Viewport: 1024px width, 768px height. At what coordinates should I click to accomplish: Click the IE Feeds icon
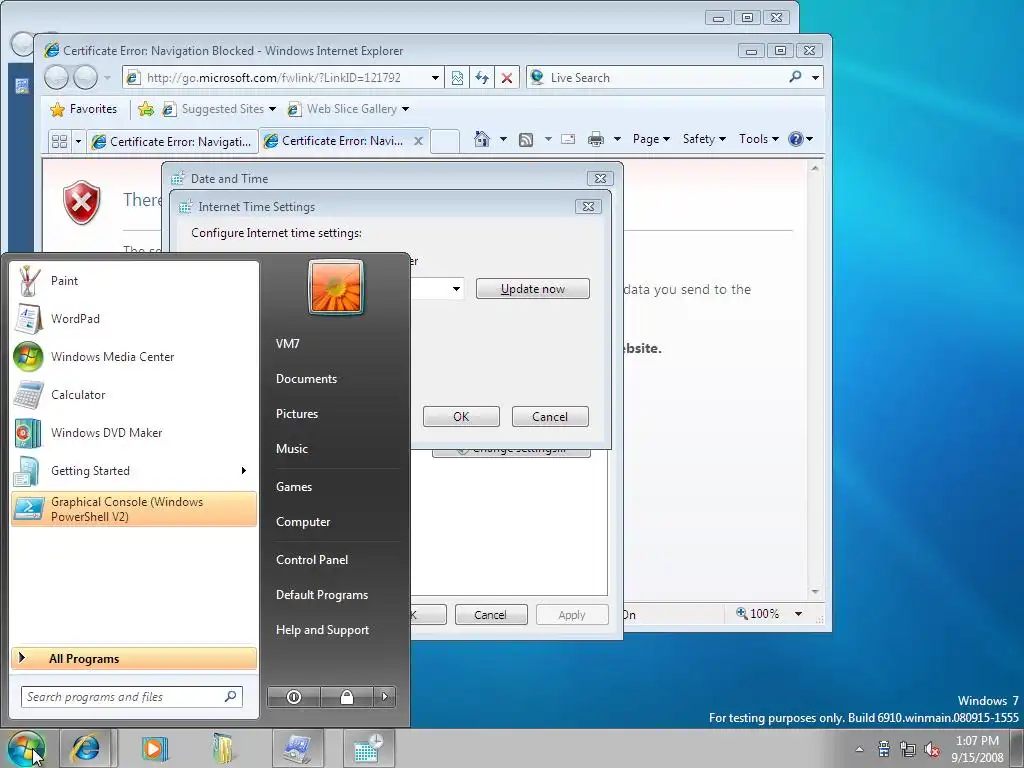(526, 139)
